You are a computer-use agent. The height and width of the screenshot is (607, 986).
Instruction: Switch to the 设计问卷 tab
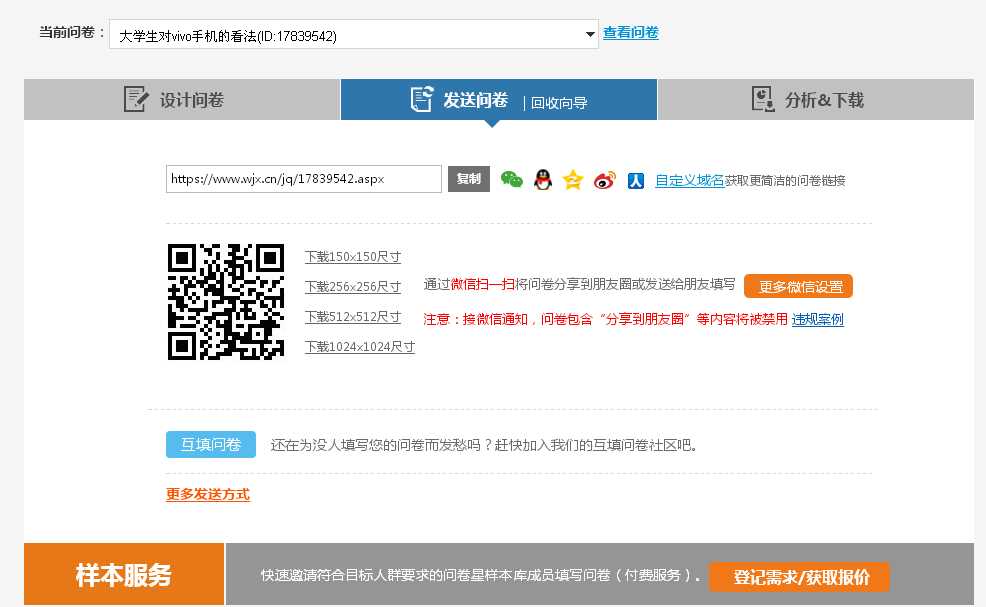tap(182, 99)
